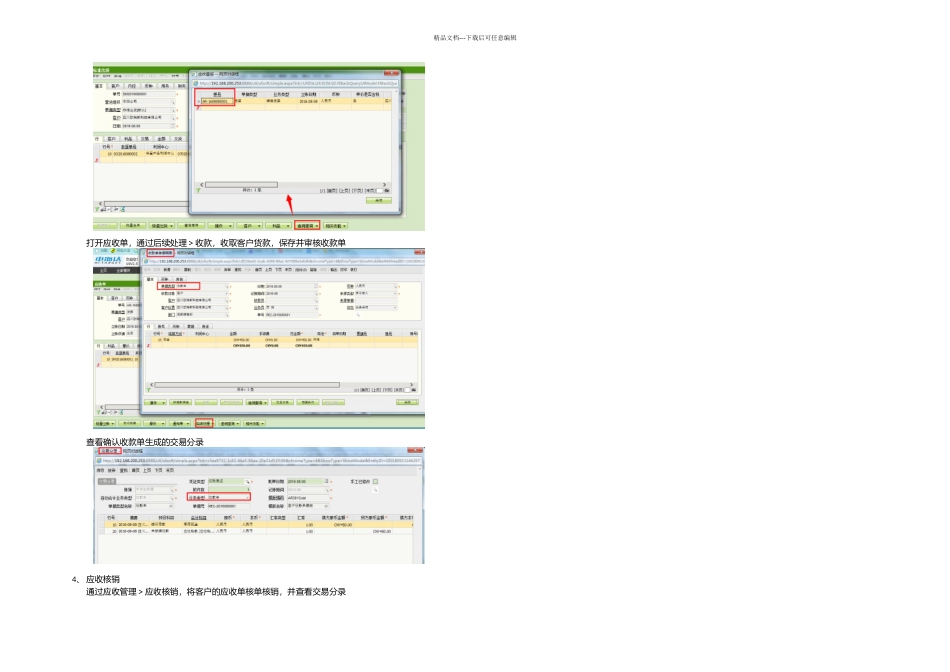This screenshot has height=672, width=950.
Task: Open the calendar icon of the 日期 field in the top background form
Action: (173, 126)
